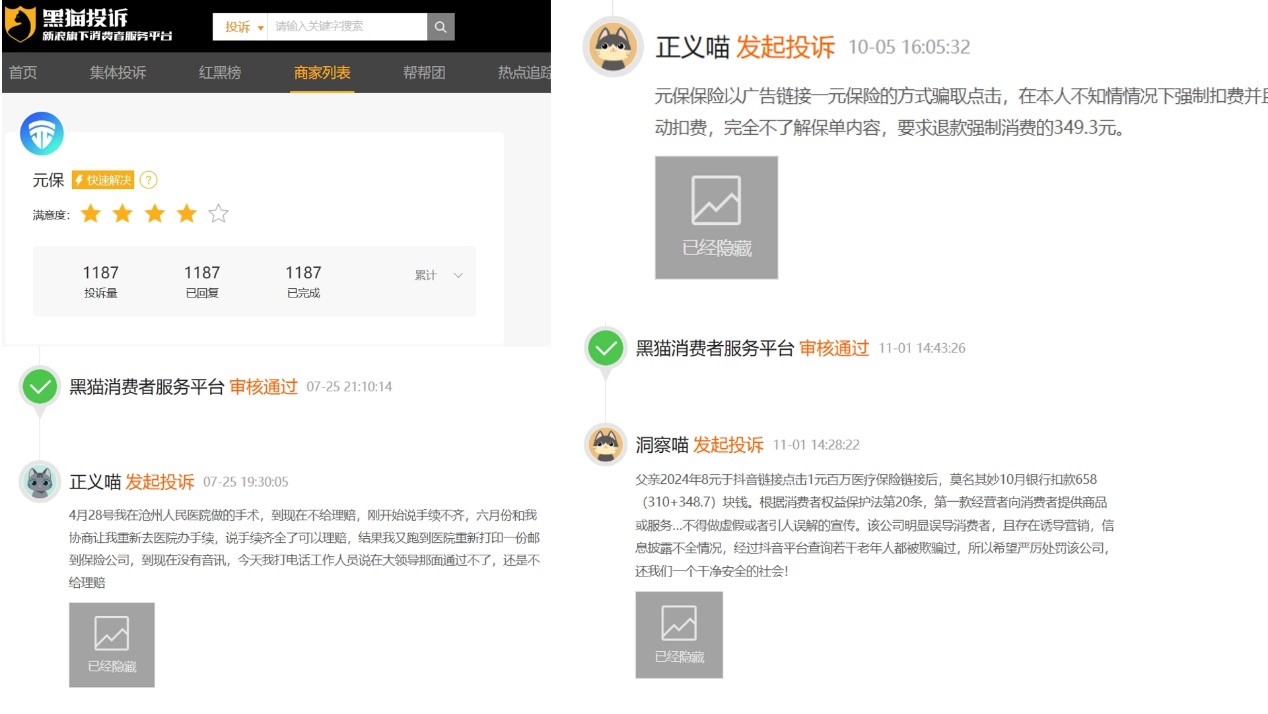Click the 元保 merchant name
Viewport: 1268px width, 714px height.
coord(48,180)
